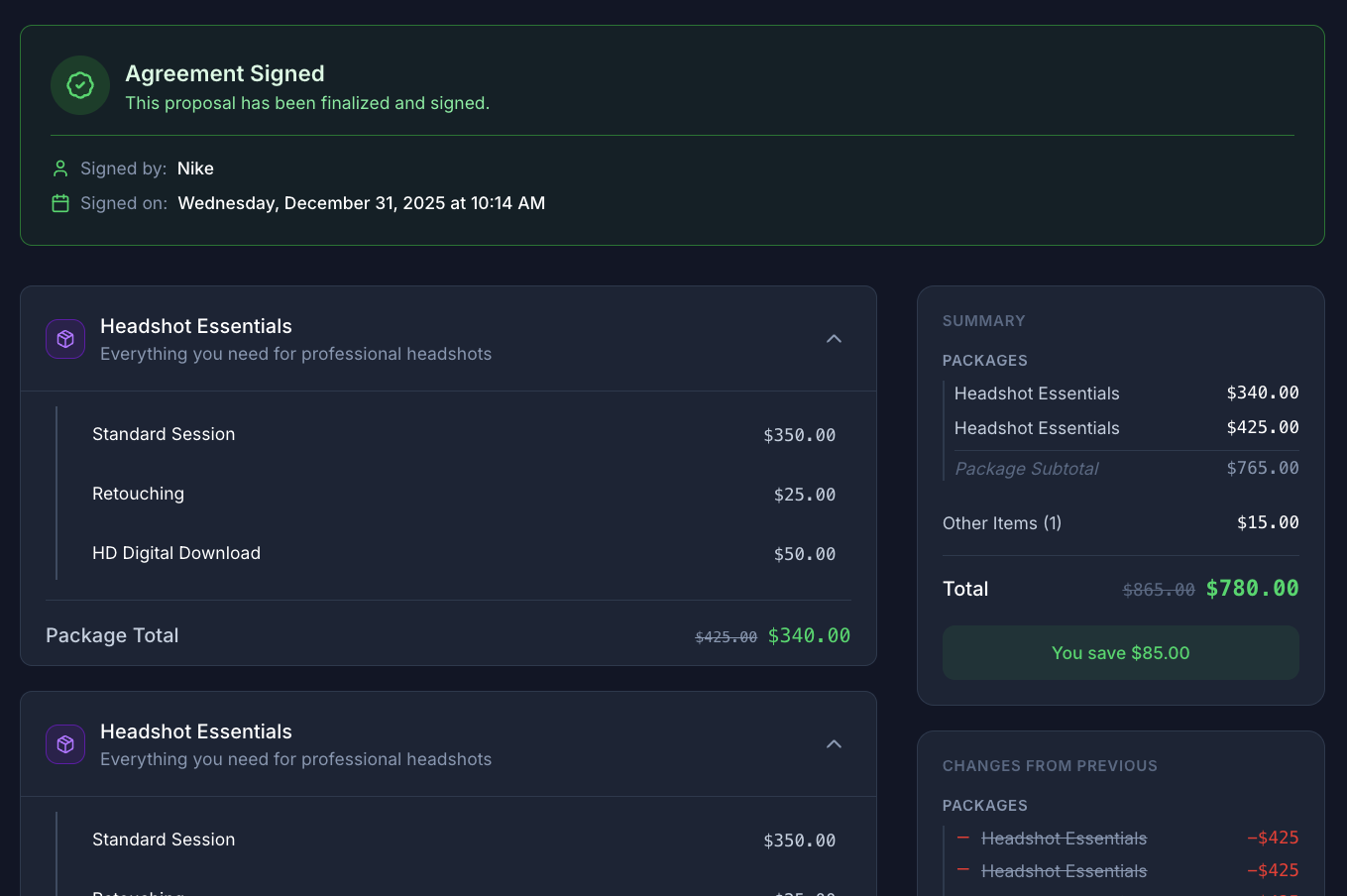The height and width of the screenshot is (896, 1347).
Task: Click the second red minus icon under Changes
Action: coord(962,870)
